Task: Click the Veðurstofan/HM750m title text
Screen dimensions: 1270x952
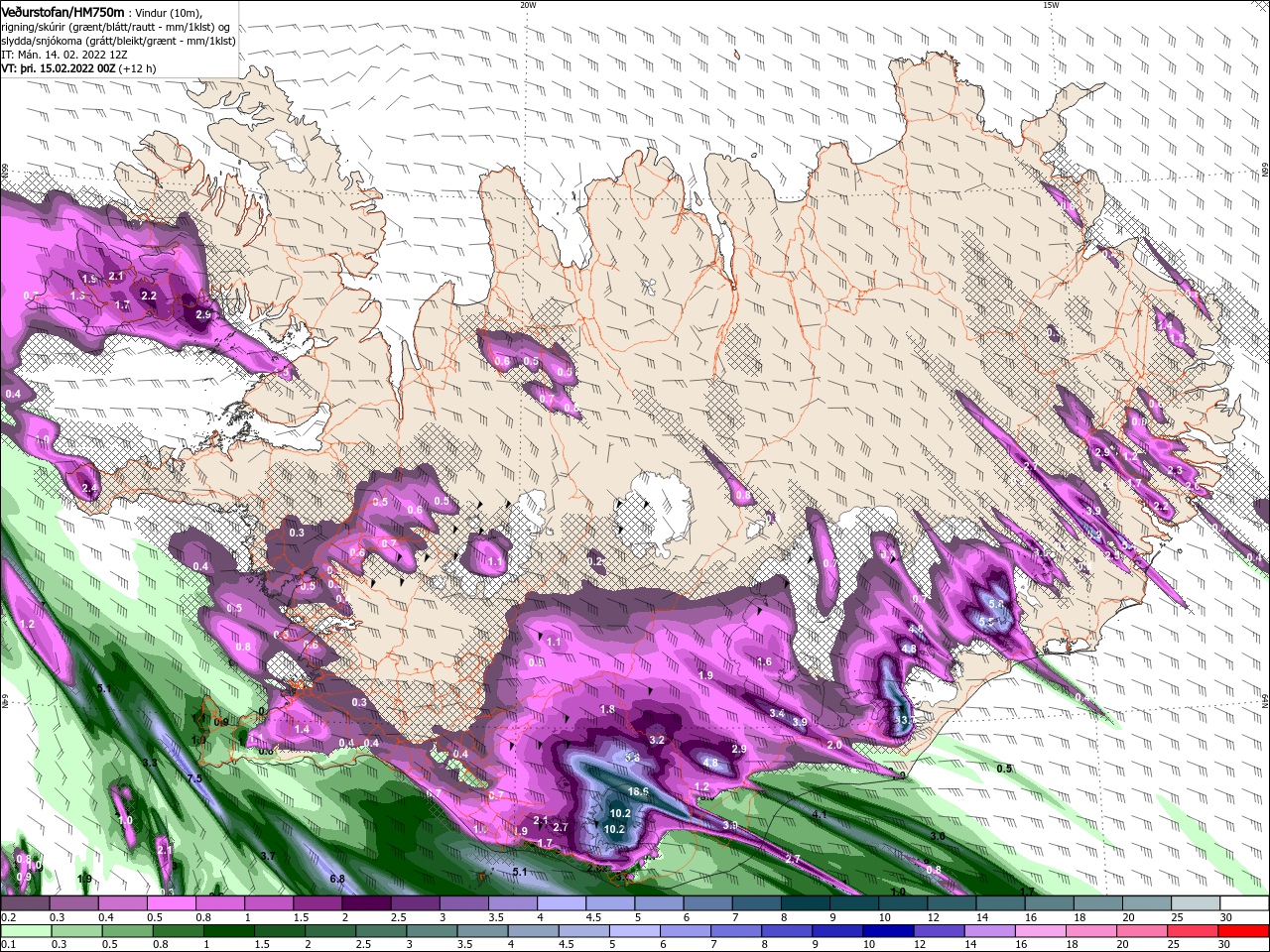Action: tap(63, 12)
